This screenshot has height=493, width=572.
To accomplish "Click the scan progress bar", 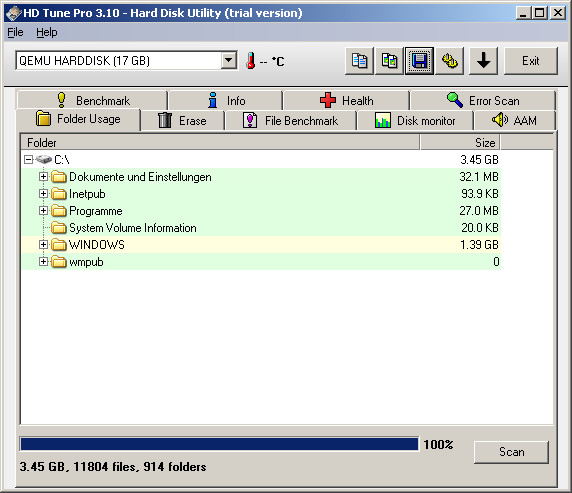I will [x=219, y=444].
